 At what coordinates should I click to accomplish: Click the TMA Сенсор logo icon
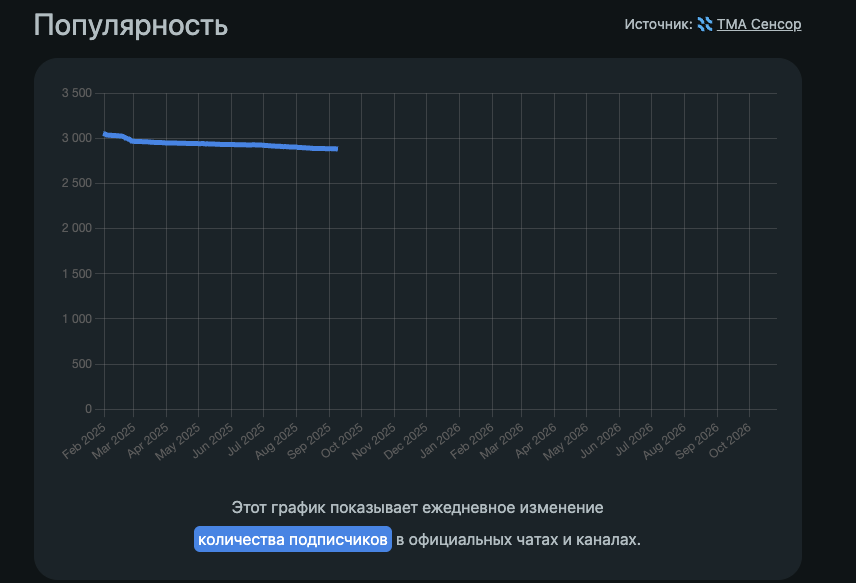[705, 24]
